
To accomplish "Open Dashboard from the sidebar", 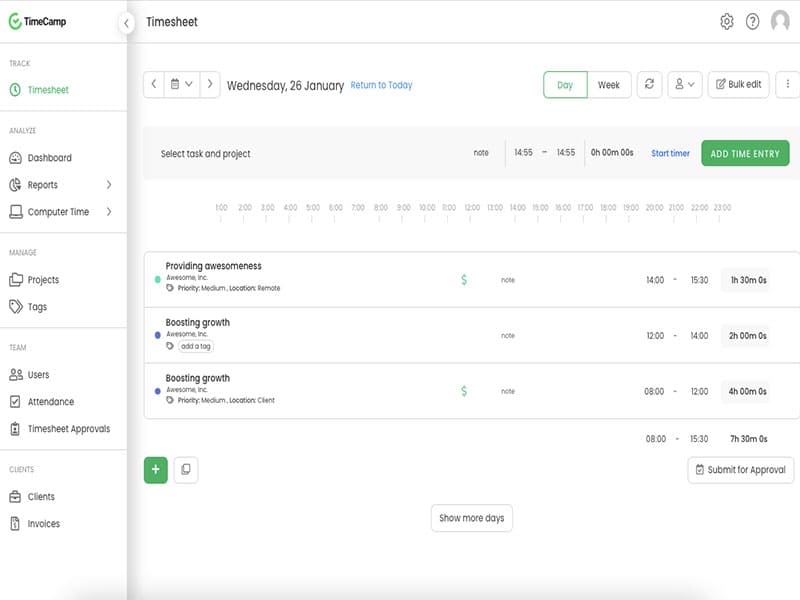I will [49, 158].
